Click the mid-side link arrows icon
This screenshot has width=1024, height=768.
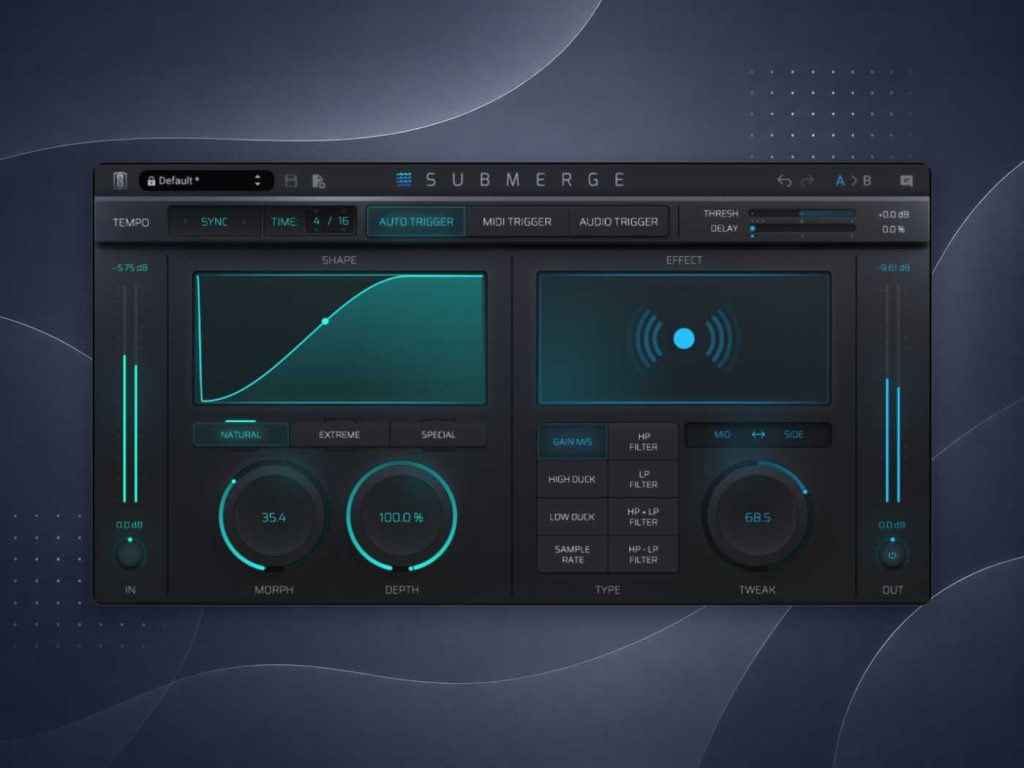click(x=758, y=434)
